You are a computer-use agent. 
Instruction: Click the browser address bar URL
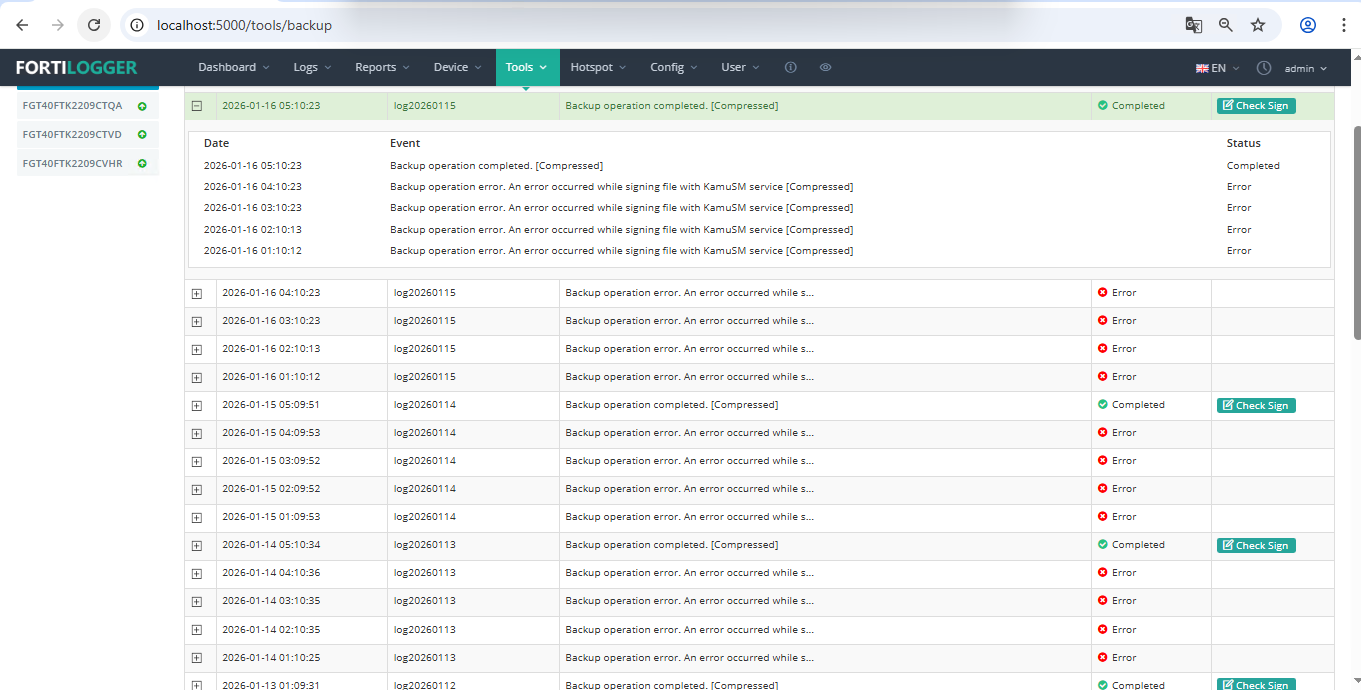point(244,25)
